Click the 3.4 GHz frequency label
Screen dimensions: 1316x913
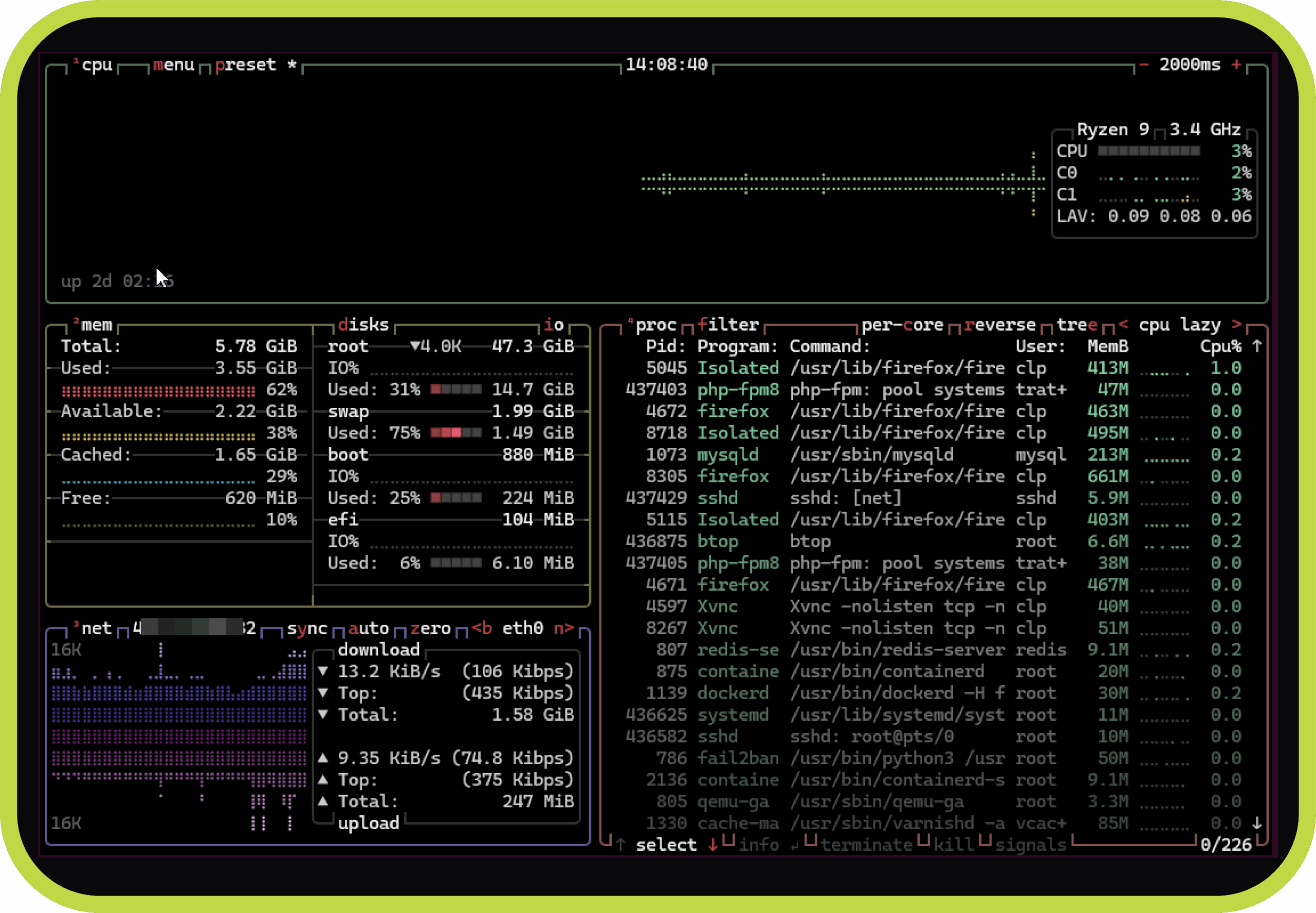coord(1205,129)
